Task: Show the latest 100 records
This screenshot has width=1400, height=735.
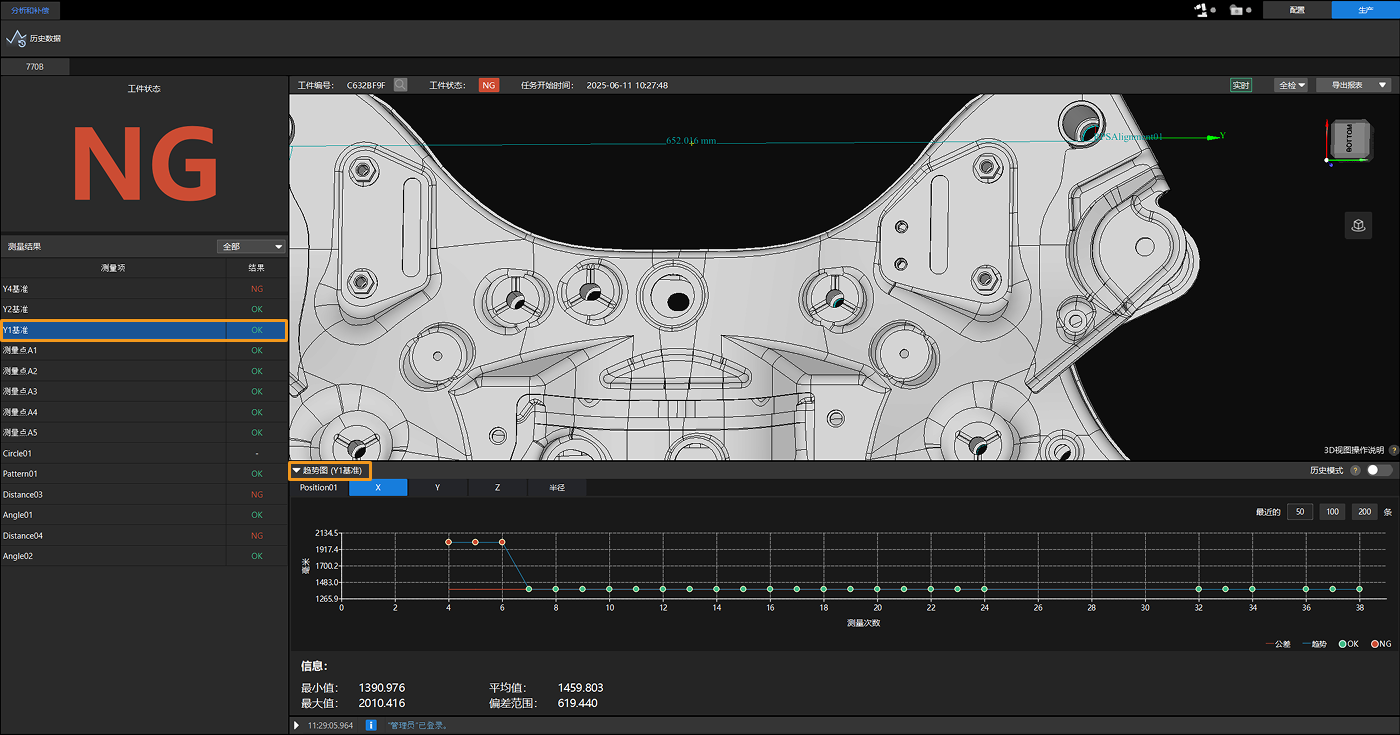Action: [x=1332, y=512]
